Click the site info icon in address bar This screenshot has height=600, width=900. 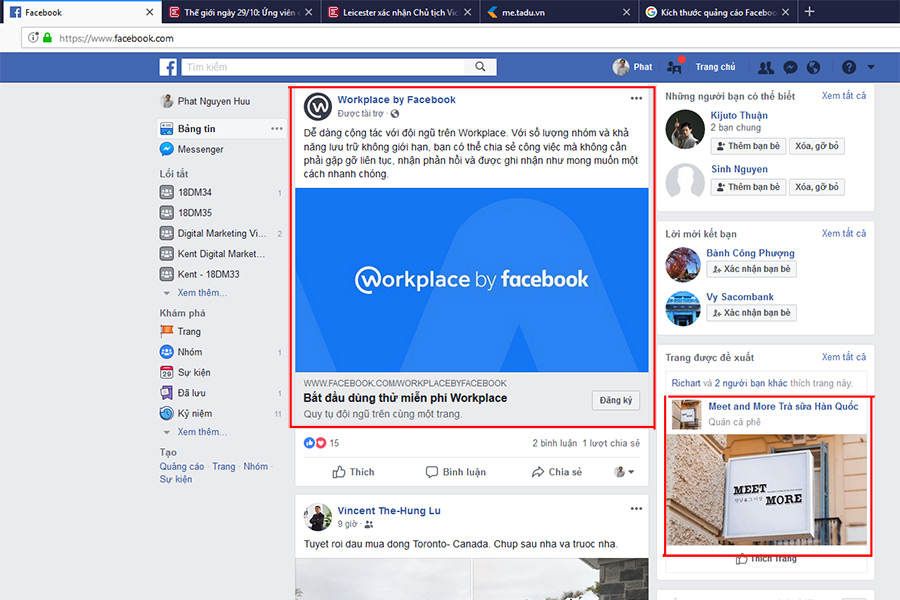pos(33,38)
